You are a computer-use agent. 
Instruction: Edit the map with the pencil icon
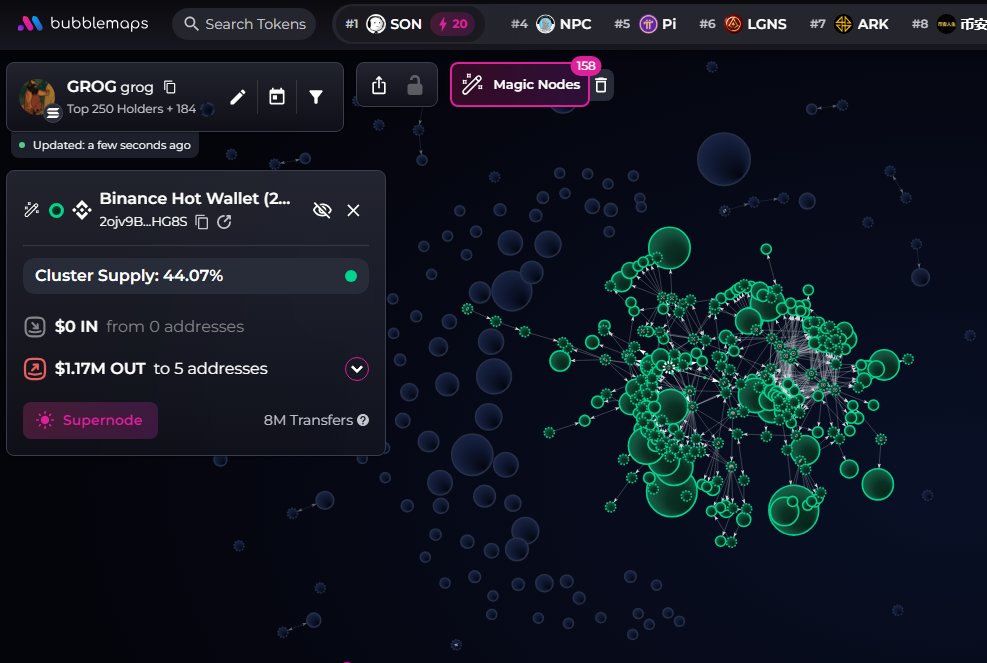(x=237, y=97)
